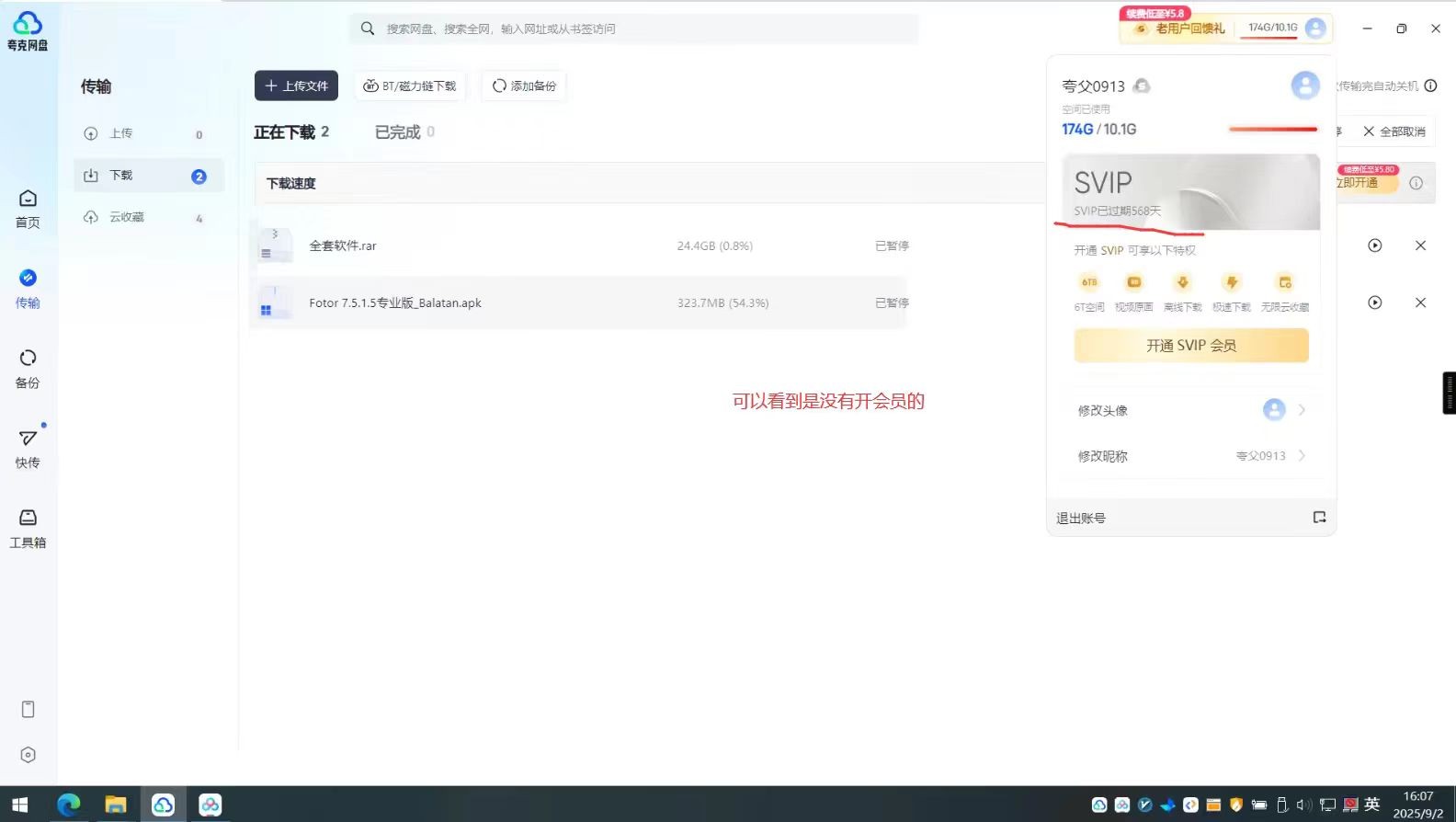This screenshot has width=1456, height=822.
Task: Click info icon beside 立即开通
Action: tap(1416, 183)
